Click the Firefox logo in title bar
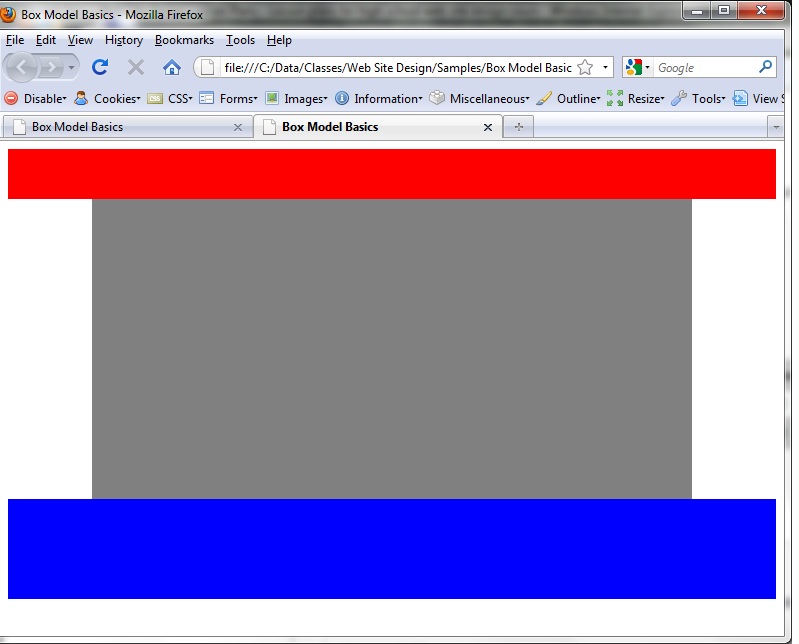Viewport: 799px width, 644px height. [x=8, y=14]
